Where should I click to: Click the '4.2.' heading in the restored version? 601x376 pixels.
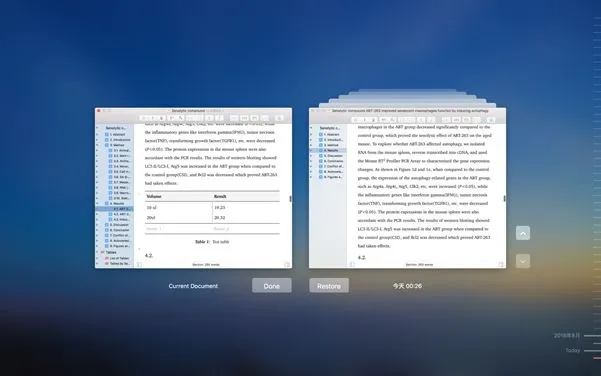(x=362, y=258)
